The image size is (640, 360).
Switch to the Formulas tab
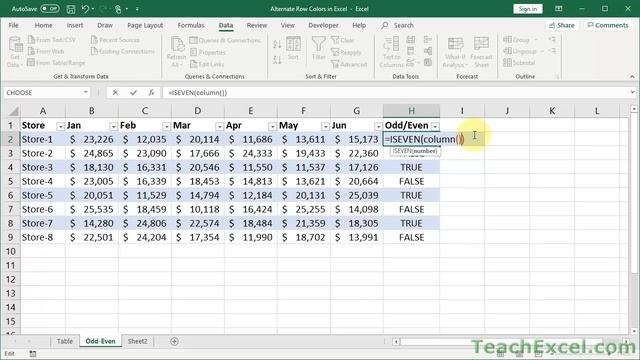coord(191,25)
